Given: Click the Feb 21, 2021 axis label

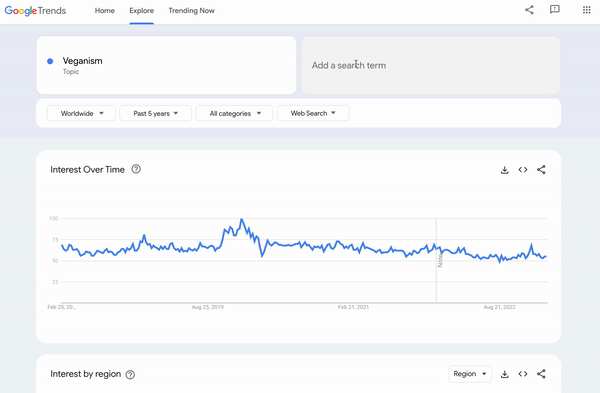Looking at the screenshot, I should click(x=353, y=307).
